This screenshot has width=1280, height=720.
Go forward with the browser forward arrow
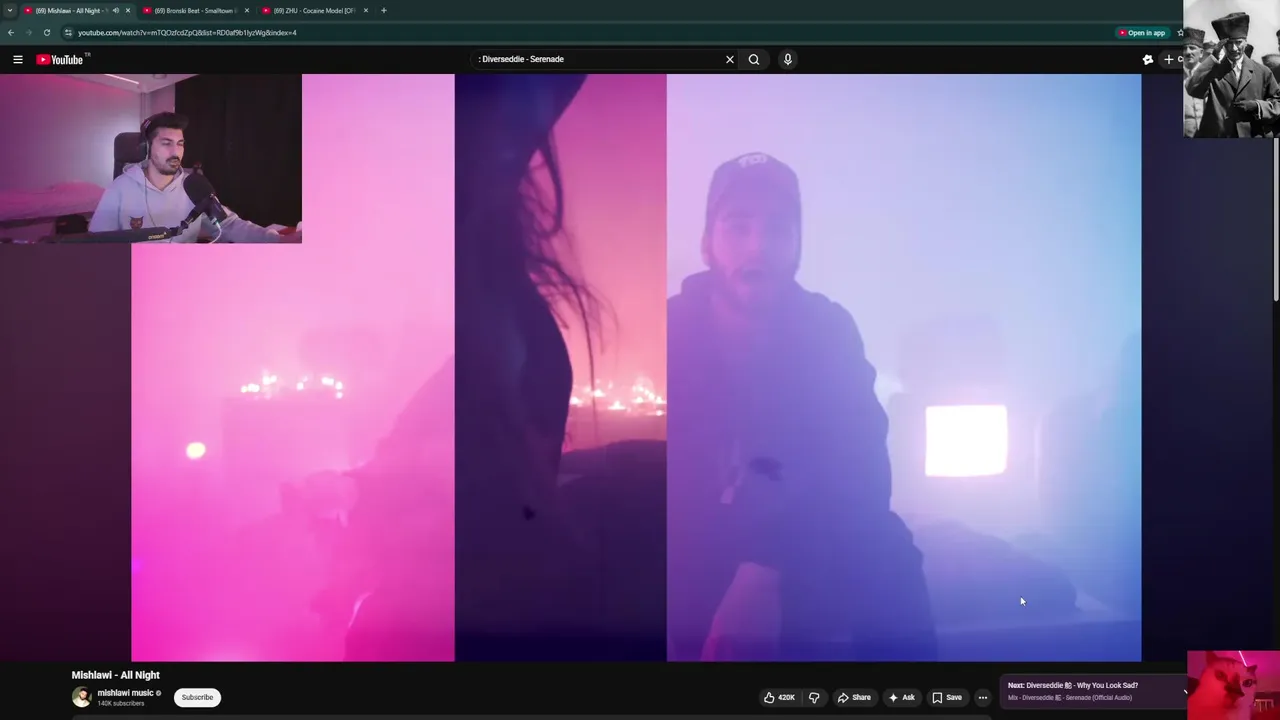pos(28,32)
